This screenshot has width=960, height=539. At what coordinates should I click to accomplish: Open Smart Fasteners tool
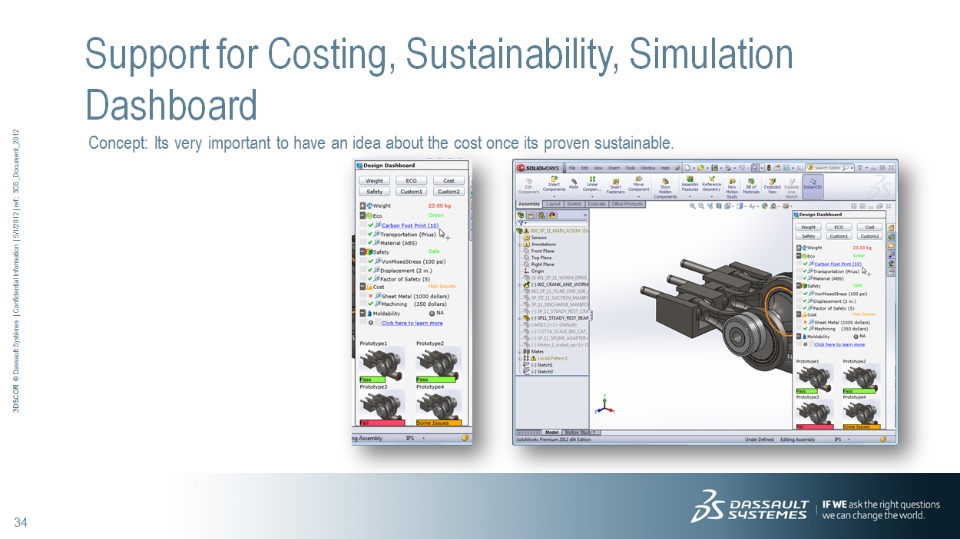click(x=616, y=185)
